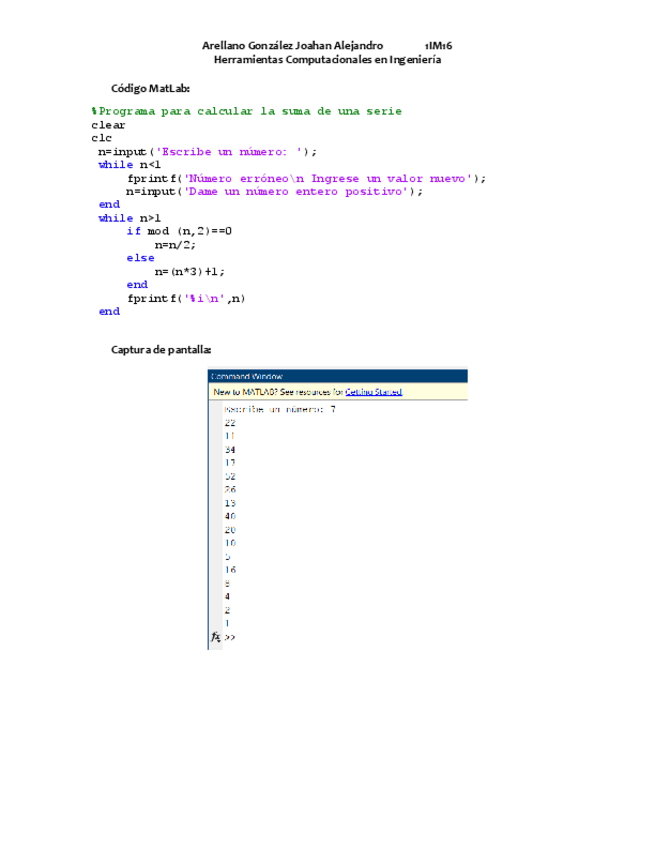Select the 'if mod (n,2)==0' line
Screen dimensions: 655x848
coord(179,231)
